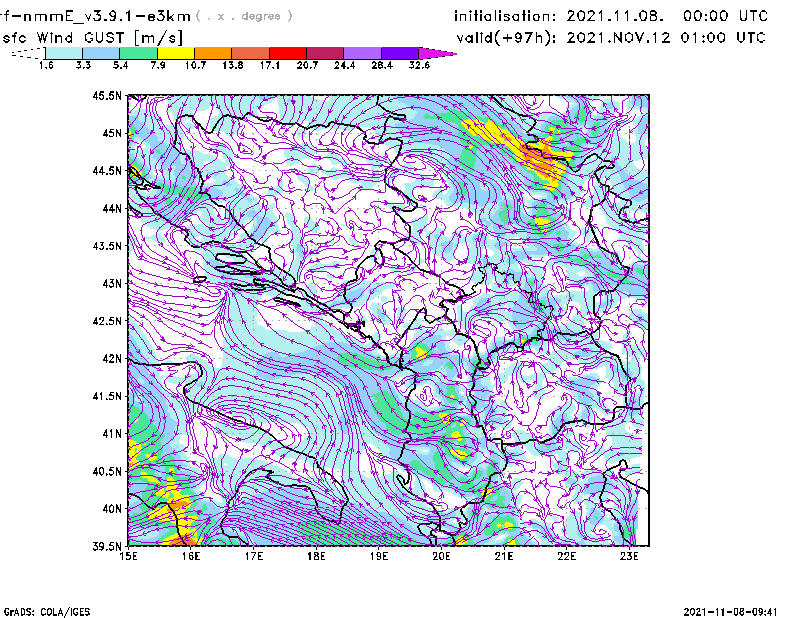Click the 45N latitude label
This screenshot has width=800, height=618.
click(x=112, y=133)
